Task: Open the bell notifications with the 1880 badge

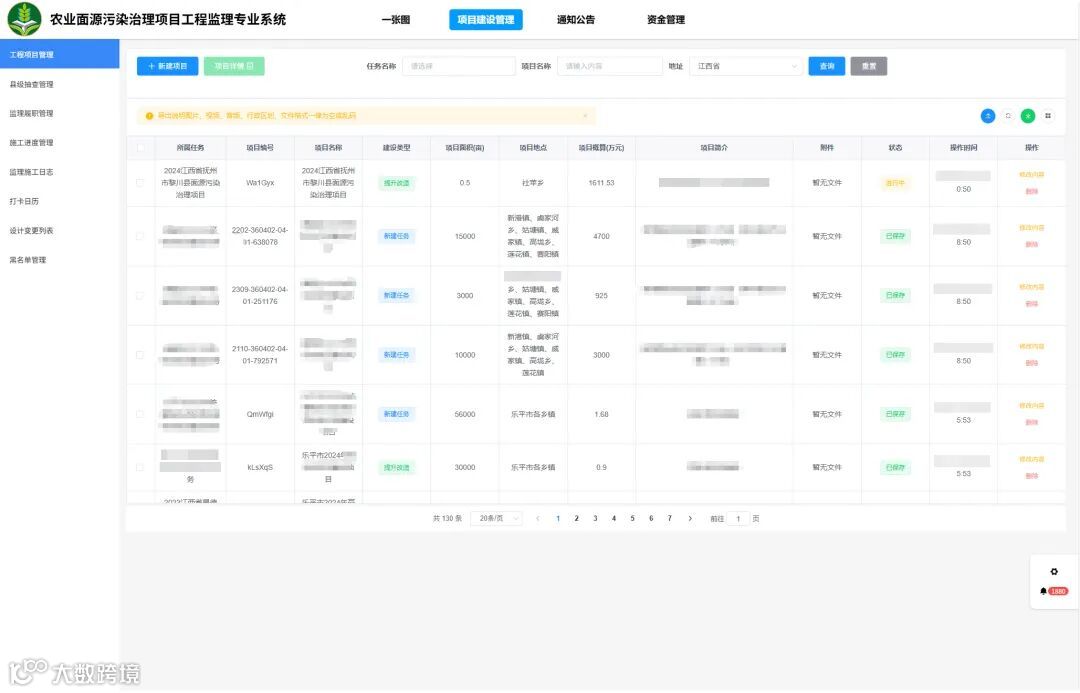Action: pos(1054,591)
